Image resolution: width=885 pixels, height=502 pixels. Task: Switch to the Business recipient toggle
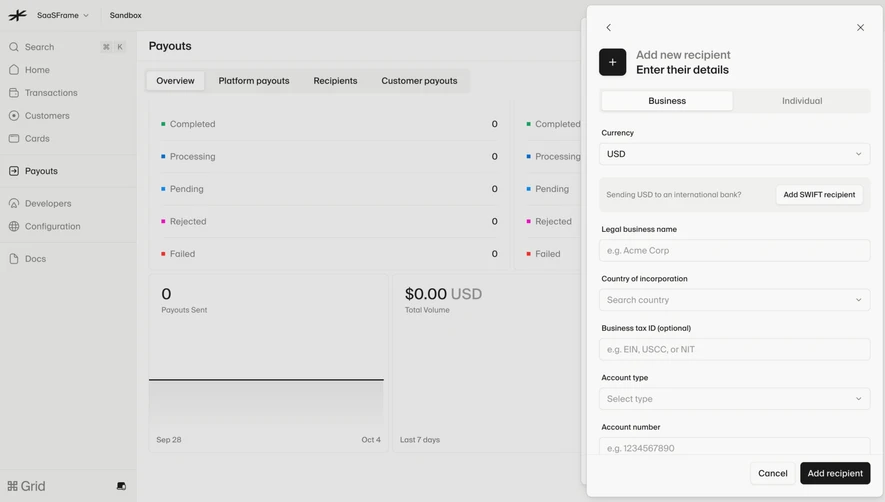(x=667, y=101)
